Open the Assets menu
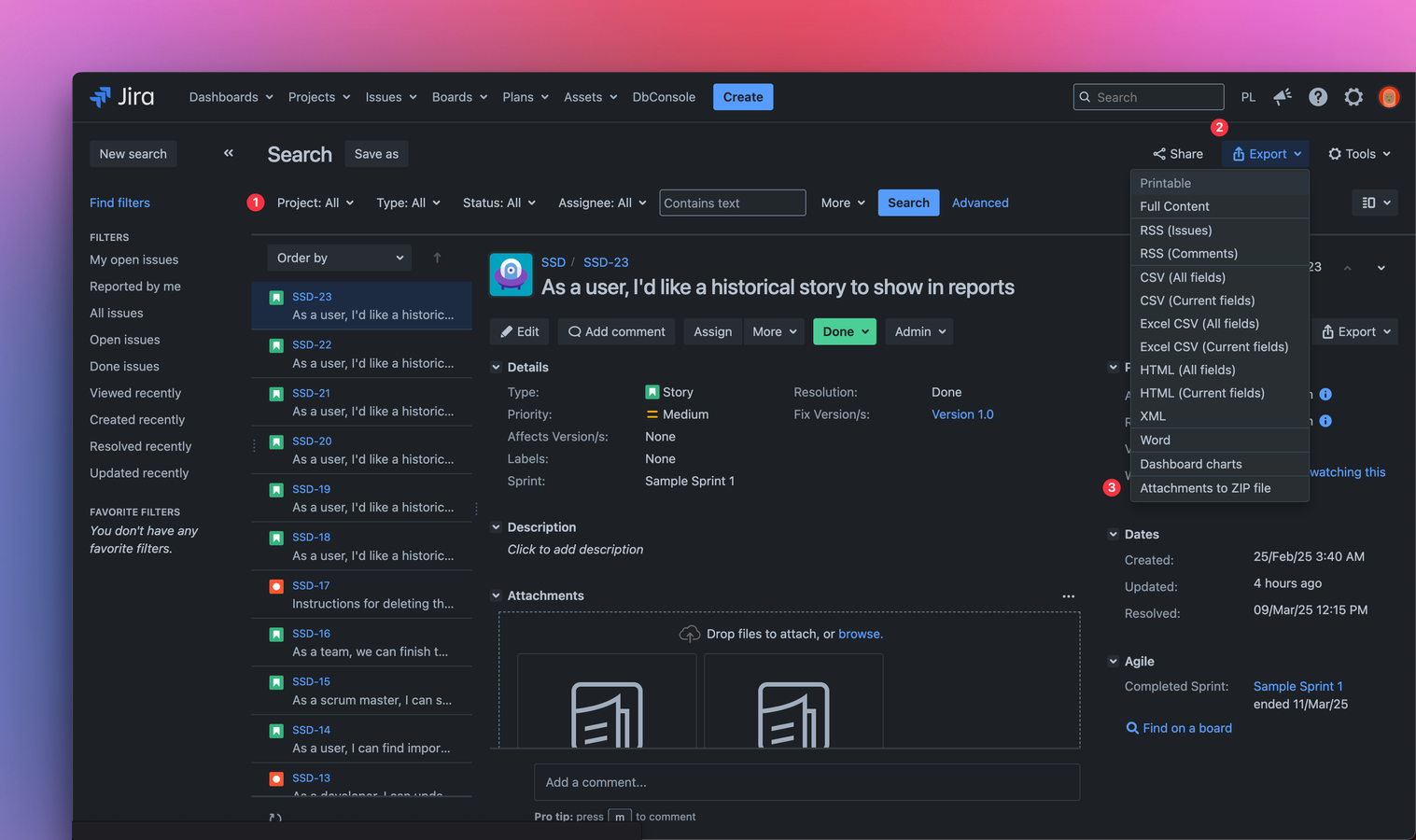The height and width of the screenshot is (840, 1416). pyautogui.click(x=591, y=97)
